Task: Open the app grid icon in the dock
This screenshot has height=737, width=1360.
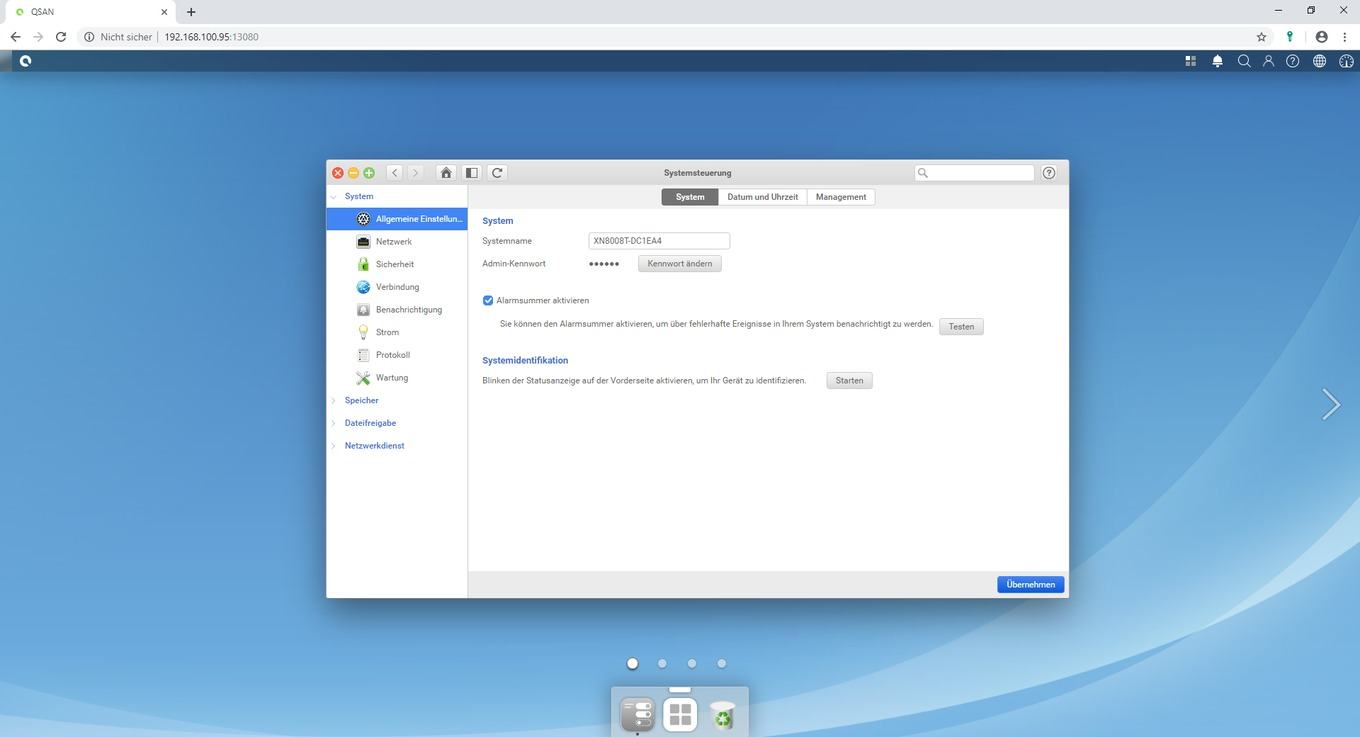Action: coord(680,714)
